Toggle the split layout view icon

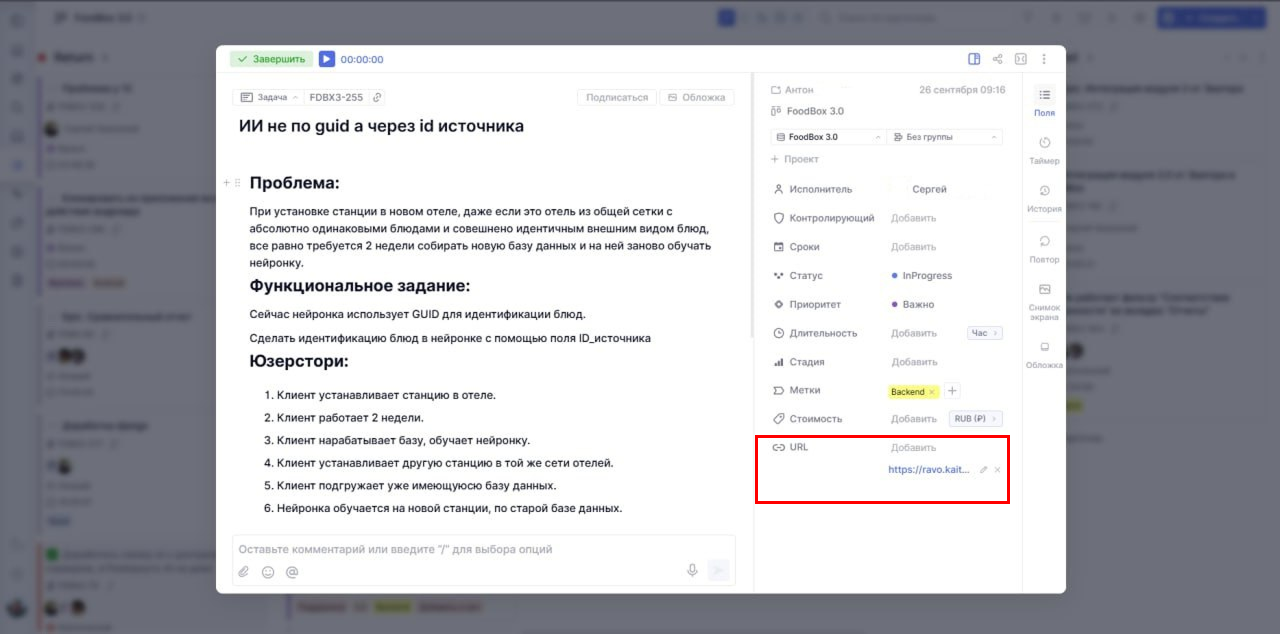click(x=974, y=59)
